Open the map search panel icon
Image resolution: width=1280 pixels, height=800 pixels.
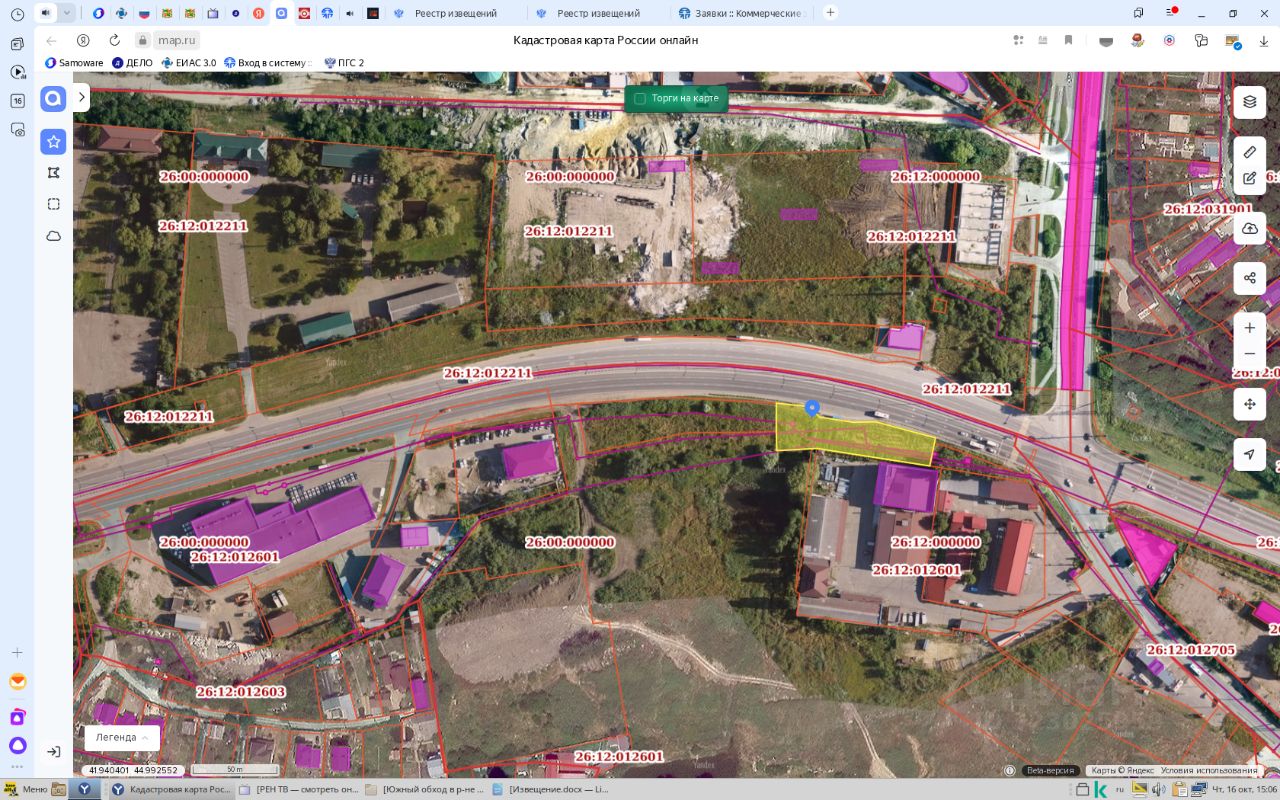click(53, 99)
